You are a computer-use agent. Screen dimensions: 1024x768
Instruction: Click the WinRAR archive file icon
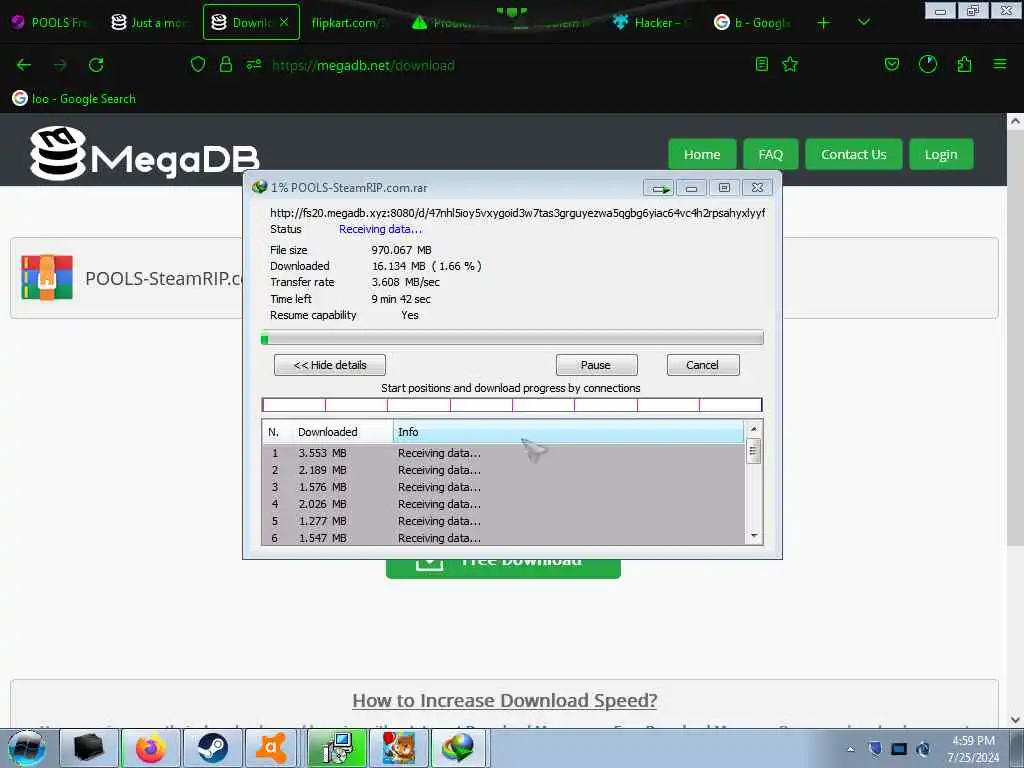[x=46, y=278]
